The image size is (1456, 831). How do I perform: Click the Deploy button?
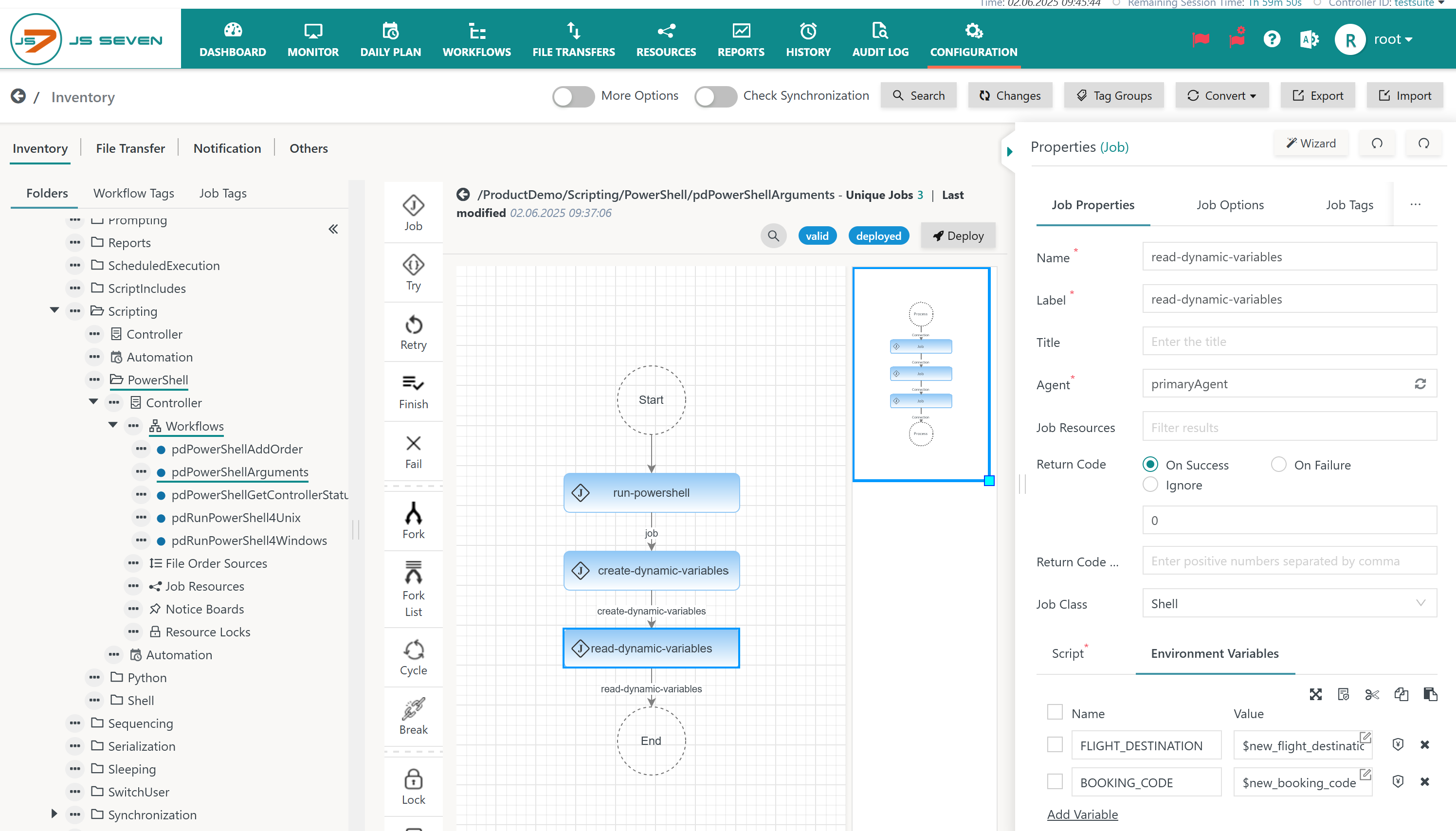[958, 235]
